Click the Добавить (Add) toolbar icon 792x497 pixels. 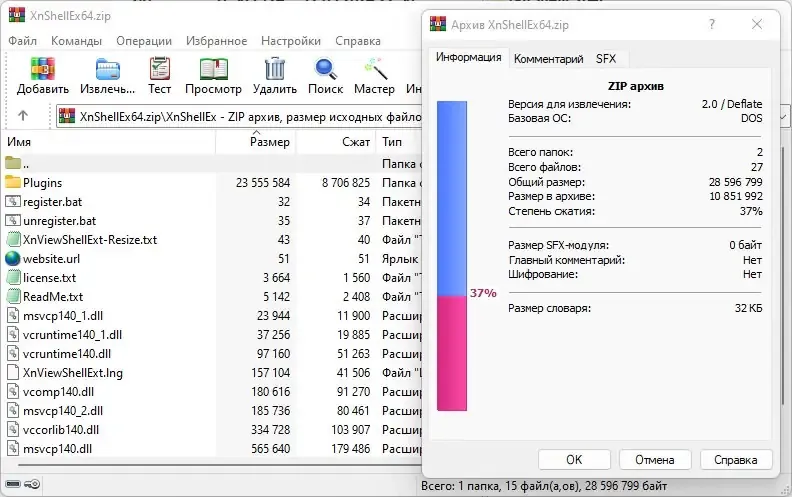(x=42, y=69)
